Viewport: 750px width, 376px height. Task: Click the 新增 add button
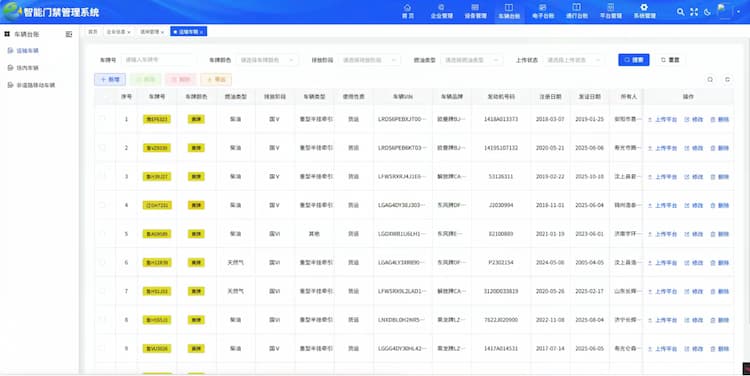coord(110,79)
